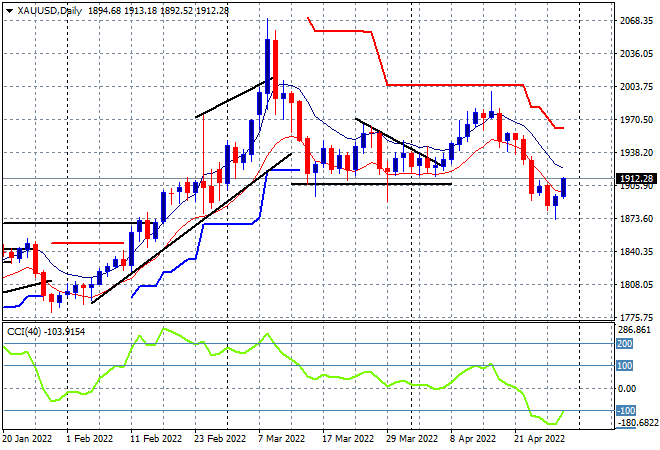The width and height of the screenshot is (660, 450).
Task: Click the CCI -100 level label
Action: point(626,410)
